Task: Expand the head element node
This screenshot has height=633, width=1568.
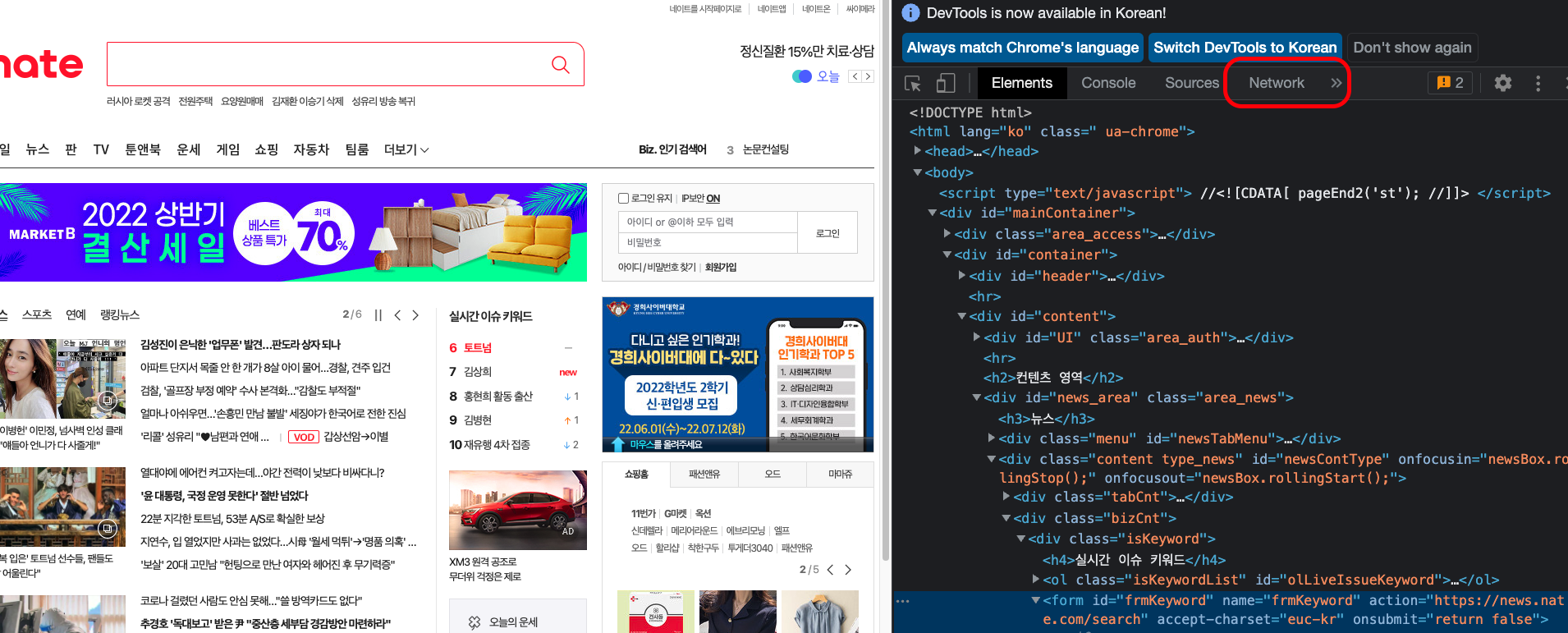Action: coord(917,151)
